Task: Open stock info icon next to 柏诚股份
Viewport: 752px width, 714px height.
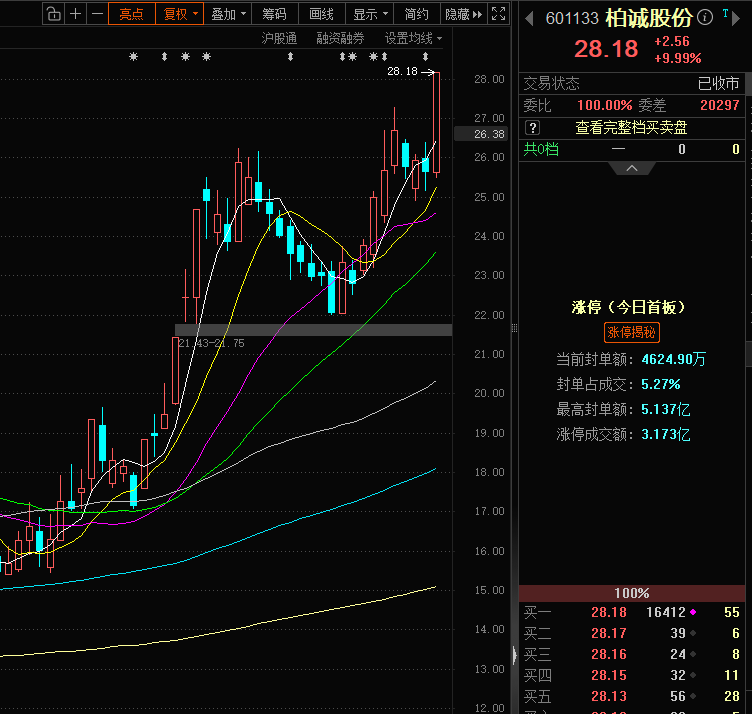Action: pyautogui.click(x=705, y=18)
